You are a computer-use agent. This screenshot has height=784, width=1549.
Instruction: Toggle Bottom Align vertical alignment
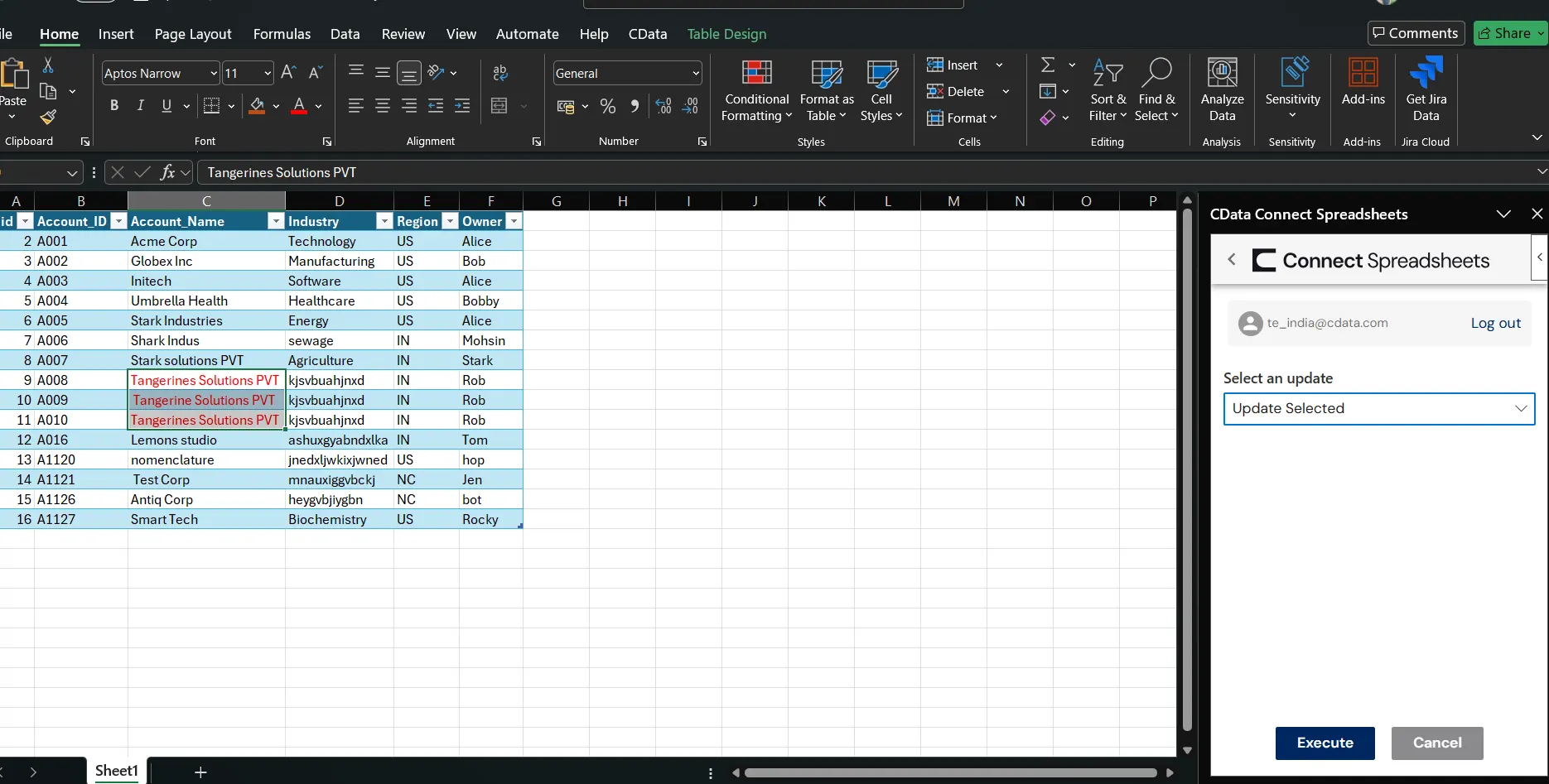[408, 73]
